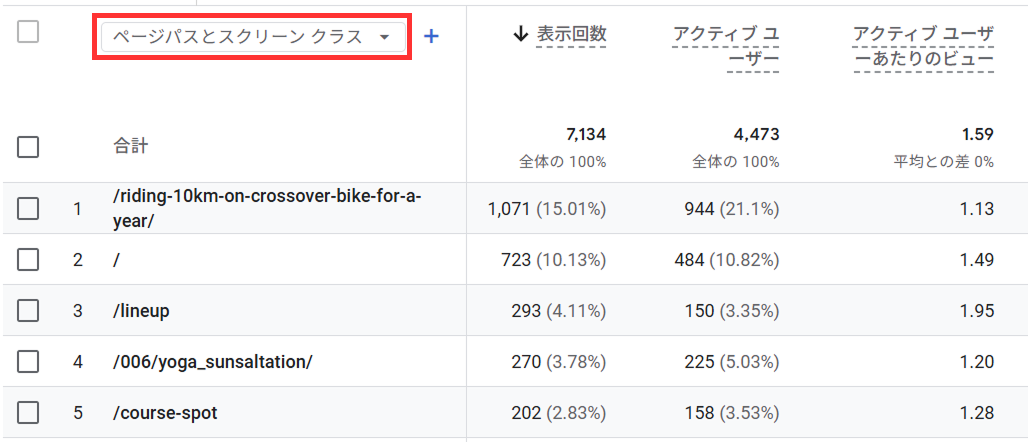Enable the checkbox for /lineup row

point(28,311)
